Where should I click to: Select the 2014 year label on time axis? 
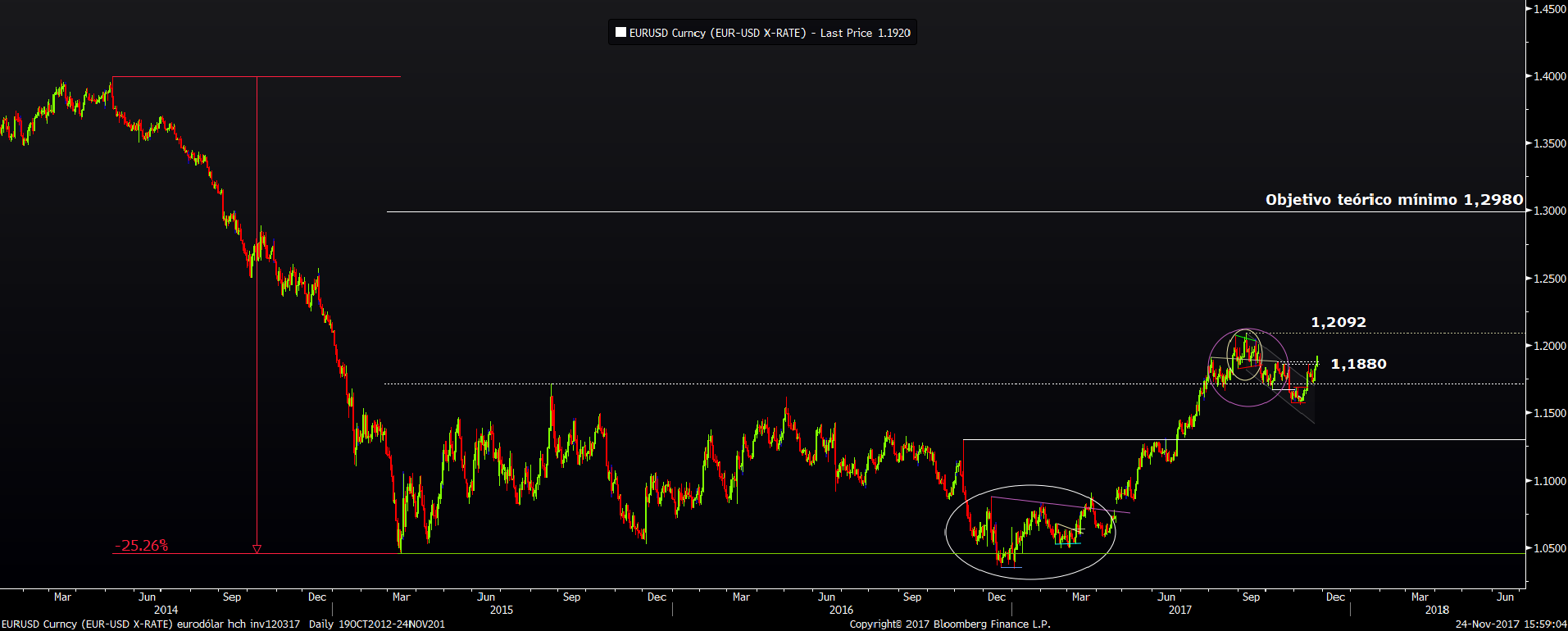pos(166,610)
